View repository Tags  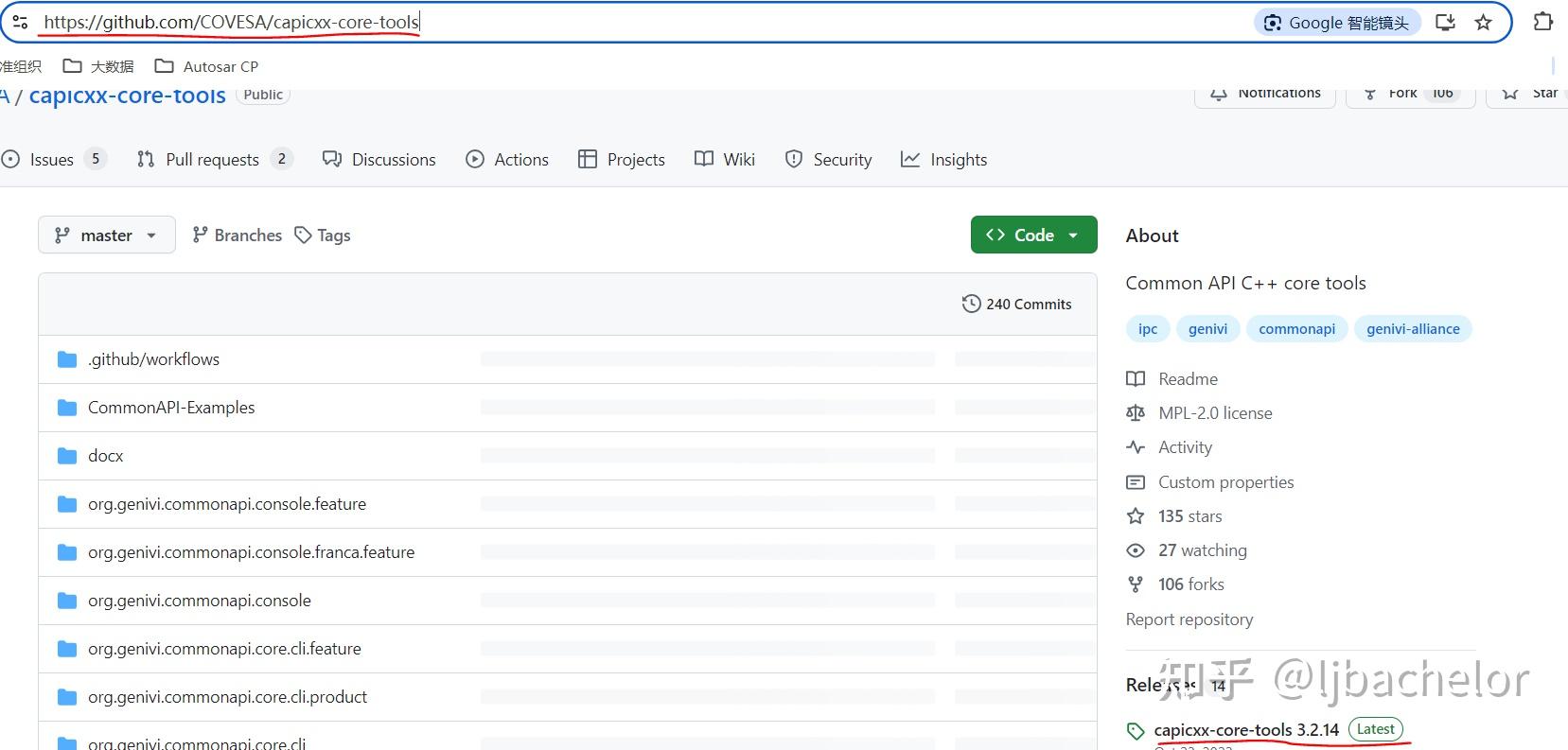[x=323, y=235]
